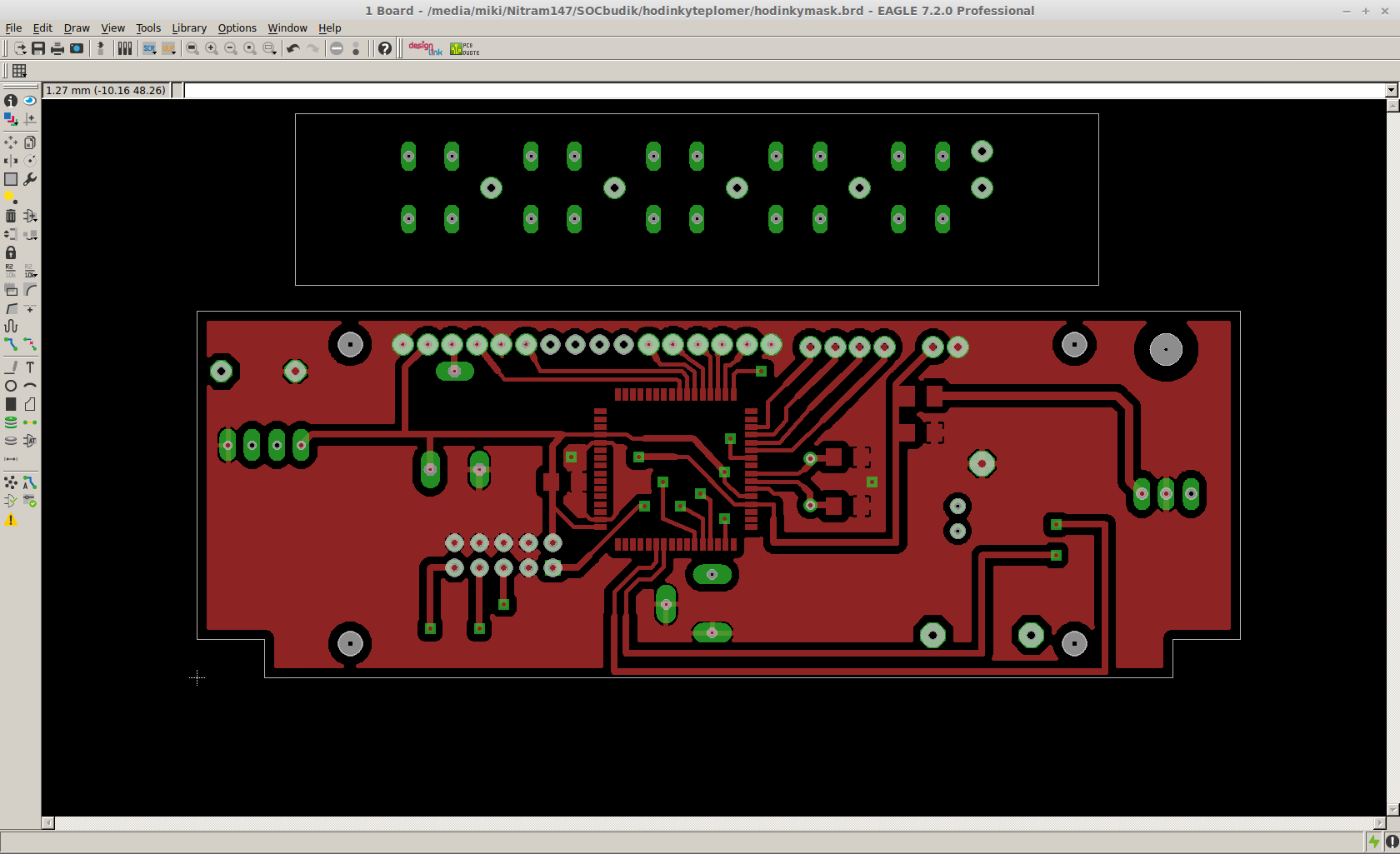
Task: Open the Options menu
Action: pos(237,27)
